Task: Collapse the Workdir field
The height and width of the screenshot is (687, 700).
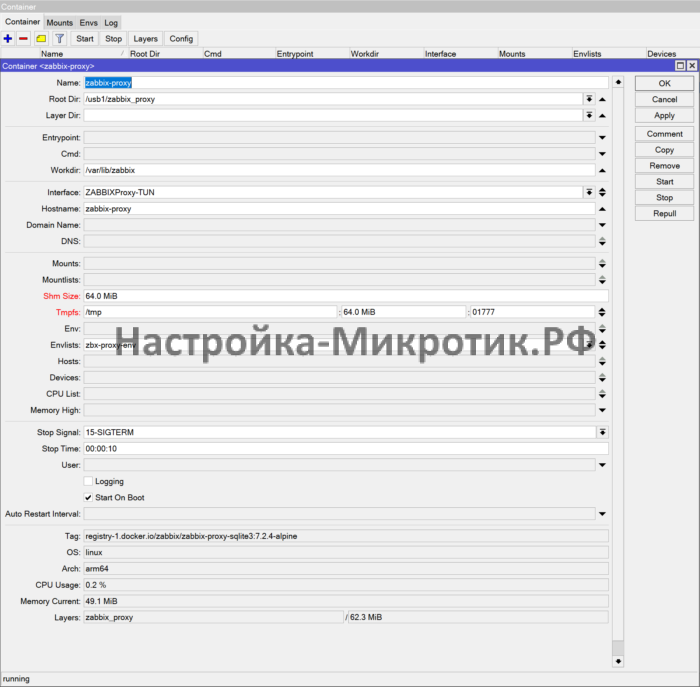Action: [602, 170]
